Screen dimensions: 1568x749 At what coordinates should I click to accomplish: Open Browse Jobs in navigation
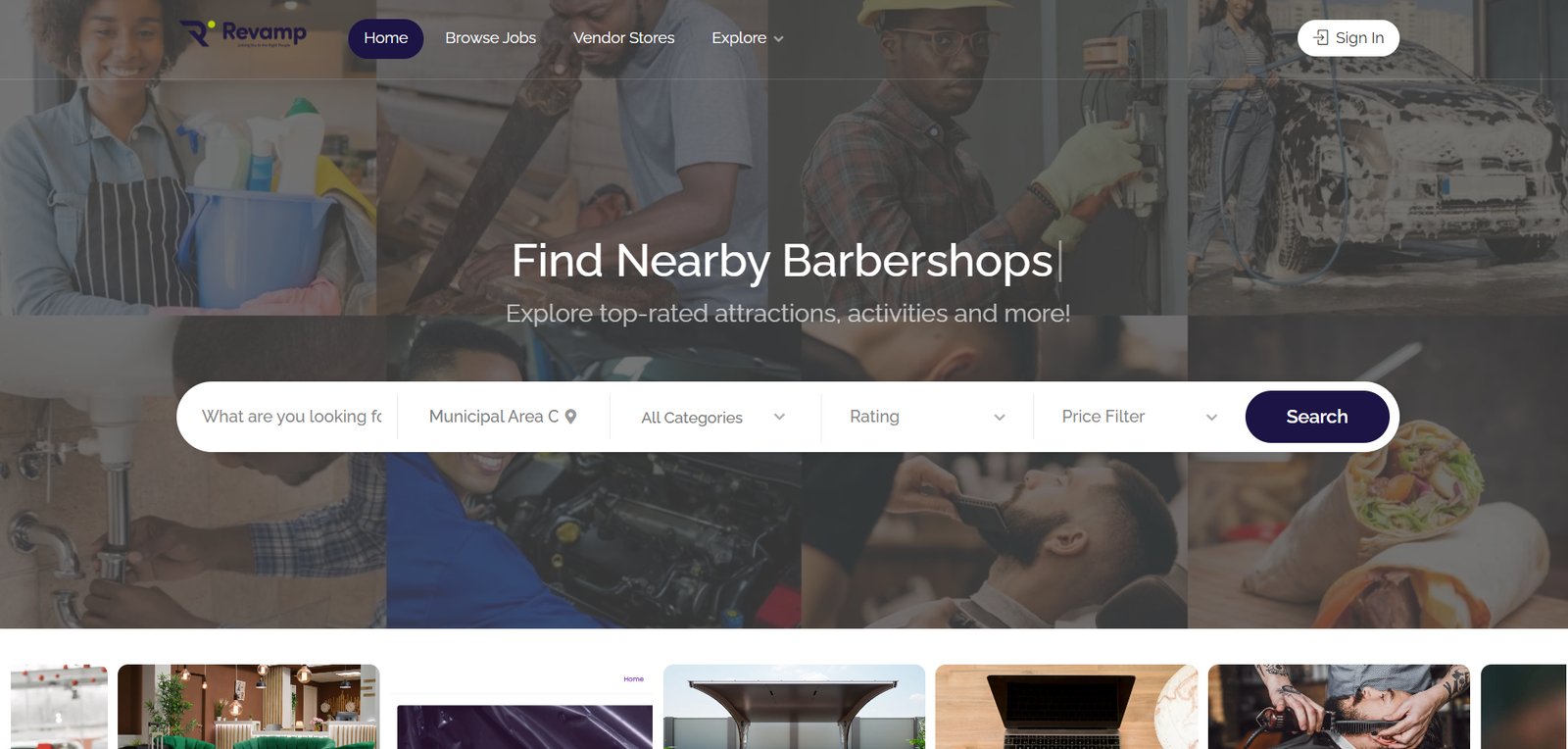[491, 38]
